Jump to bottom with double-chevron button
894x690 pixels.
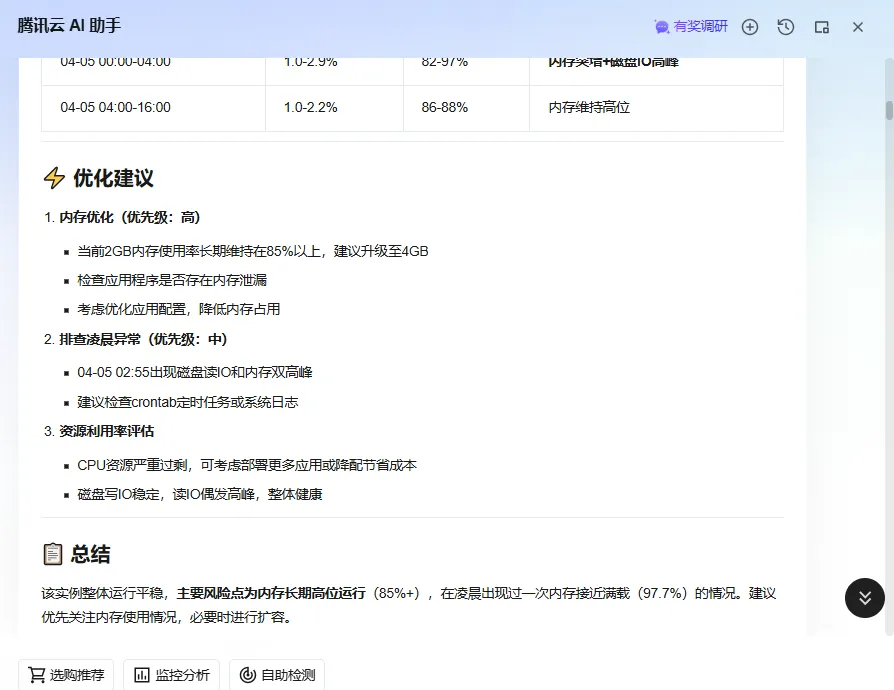865,598
